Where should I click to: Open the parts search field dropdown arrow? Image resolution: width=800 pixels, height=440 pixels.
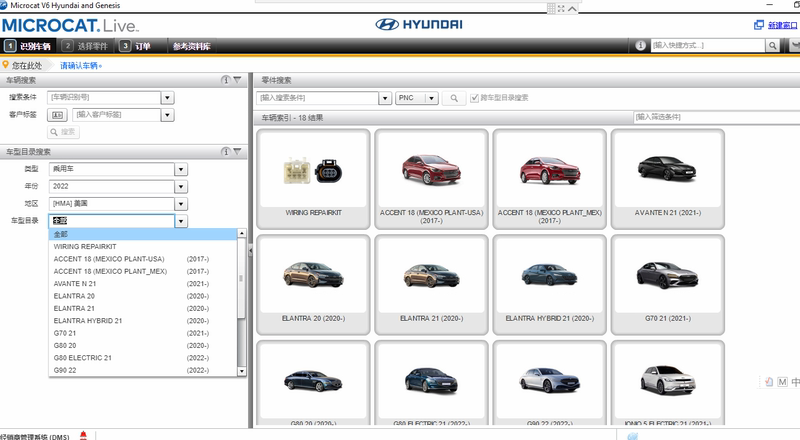click(x=385, y=98)
